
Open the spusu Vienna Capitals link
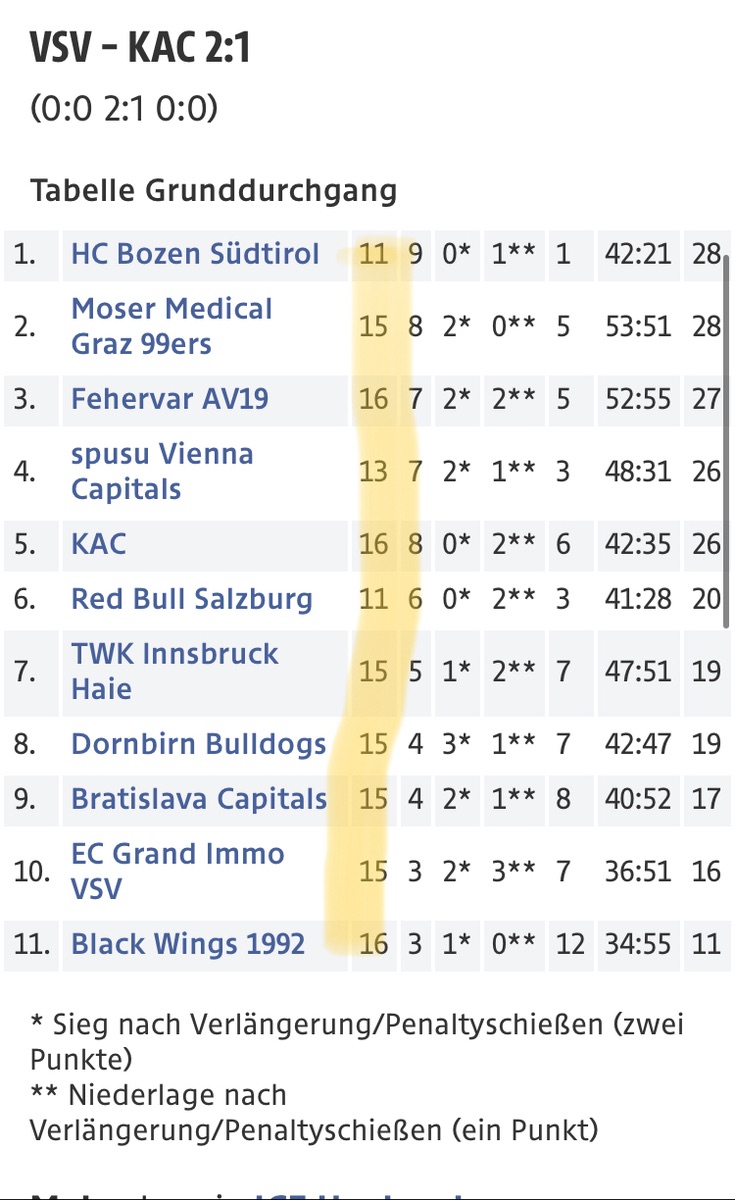[x=162, y=471]
